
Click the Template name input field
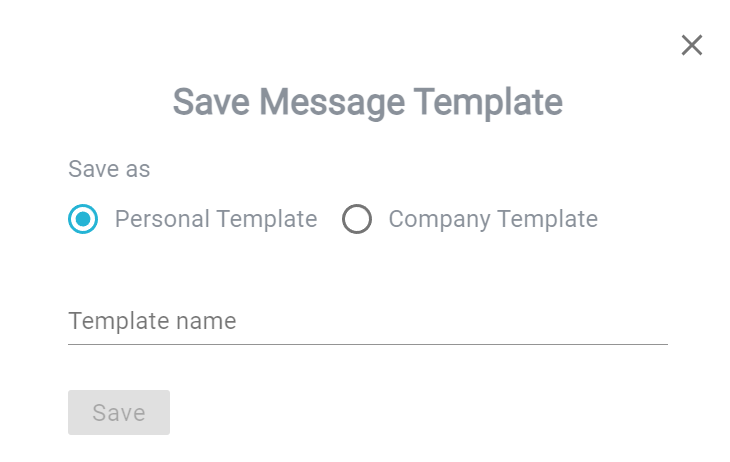point(368,321)
